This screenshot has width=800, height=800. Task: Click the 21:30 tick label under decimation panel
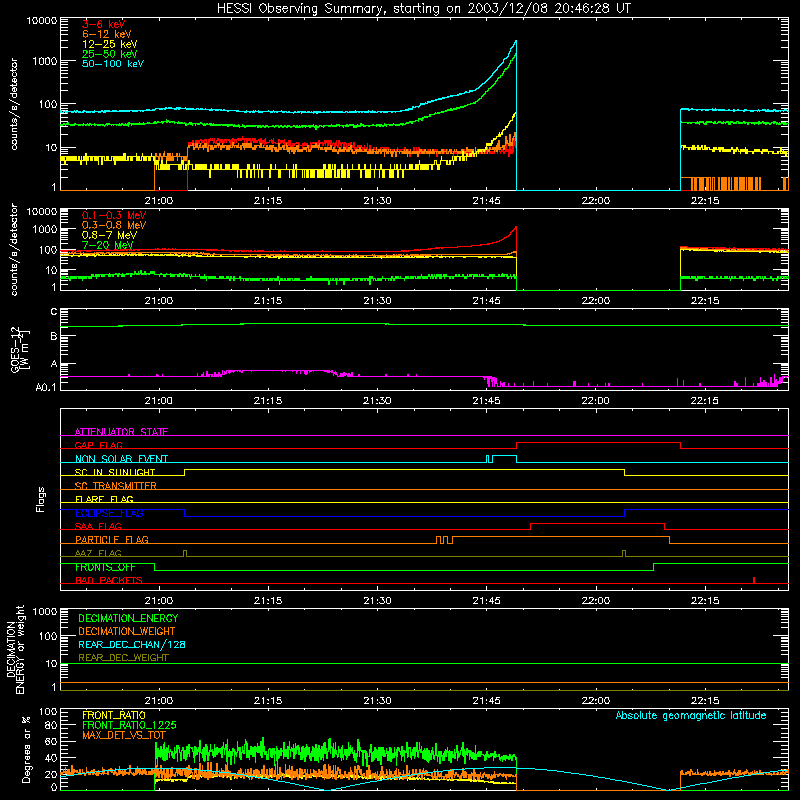point(377,701)
